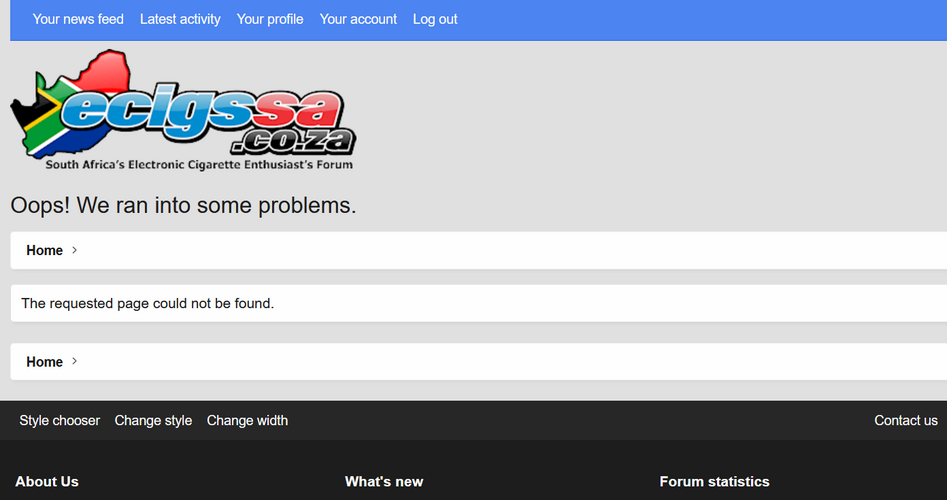Open the Style chooser
Viewport: 947px width, 500px height.
pos(60,420)
